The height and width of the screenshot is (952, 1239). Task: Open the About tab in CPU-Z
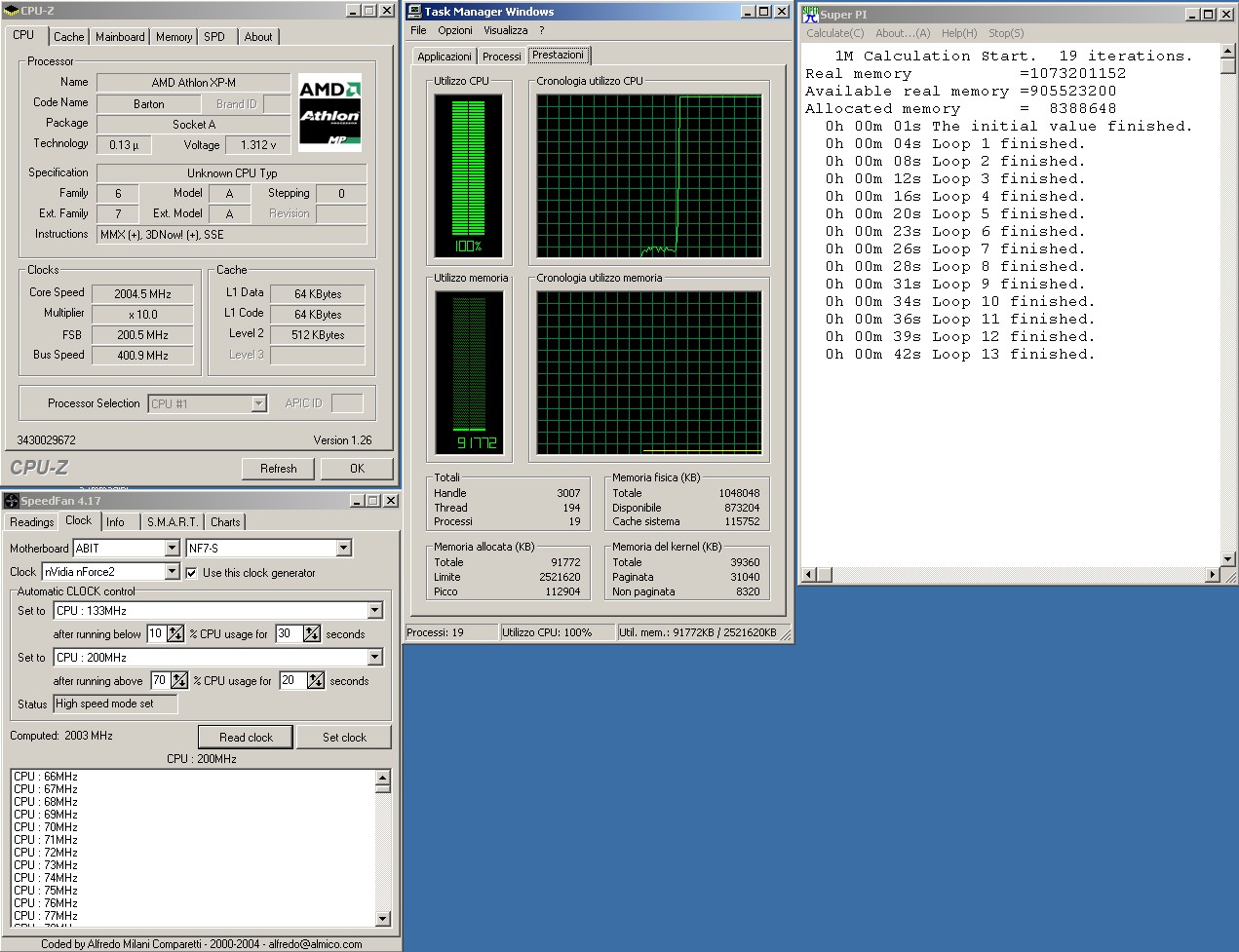[x=258, y=37]
